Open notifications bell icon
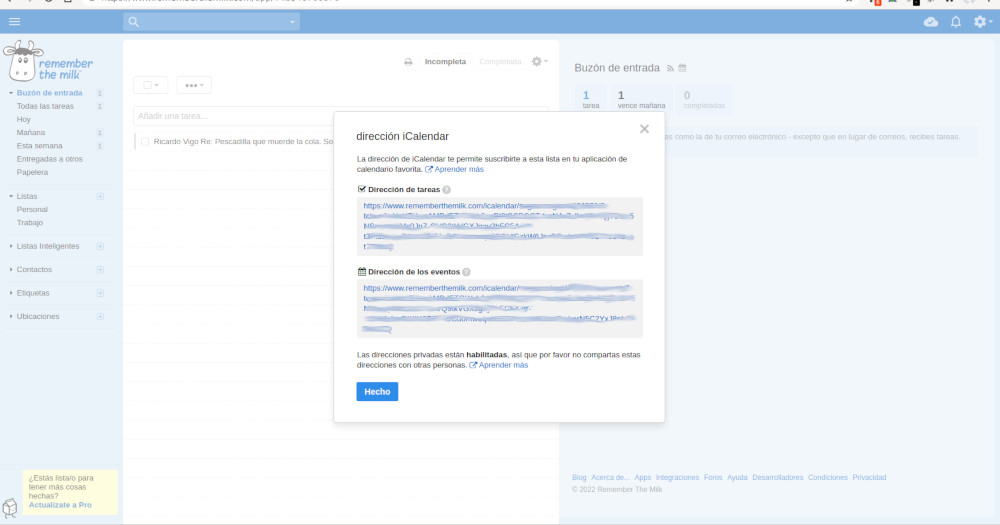 tap(955, 22)
